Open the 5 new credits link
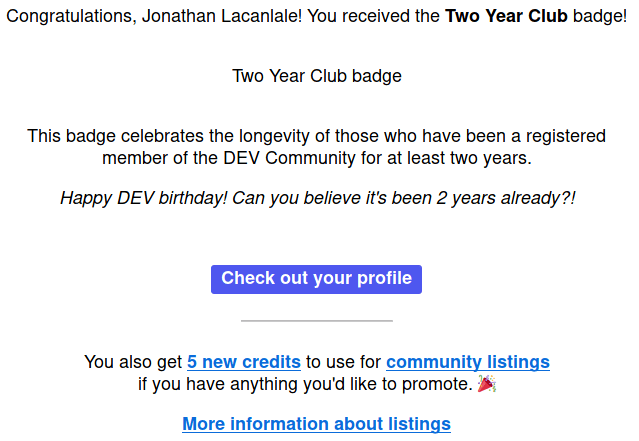Image resolution: width=639 pixels, height=441 pixels. (244, 362)
